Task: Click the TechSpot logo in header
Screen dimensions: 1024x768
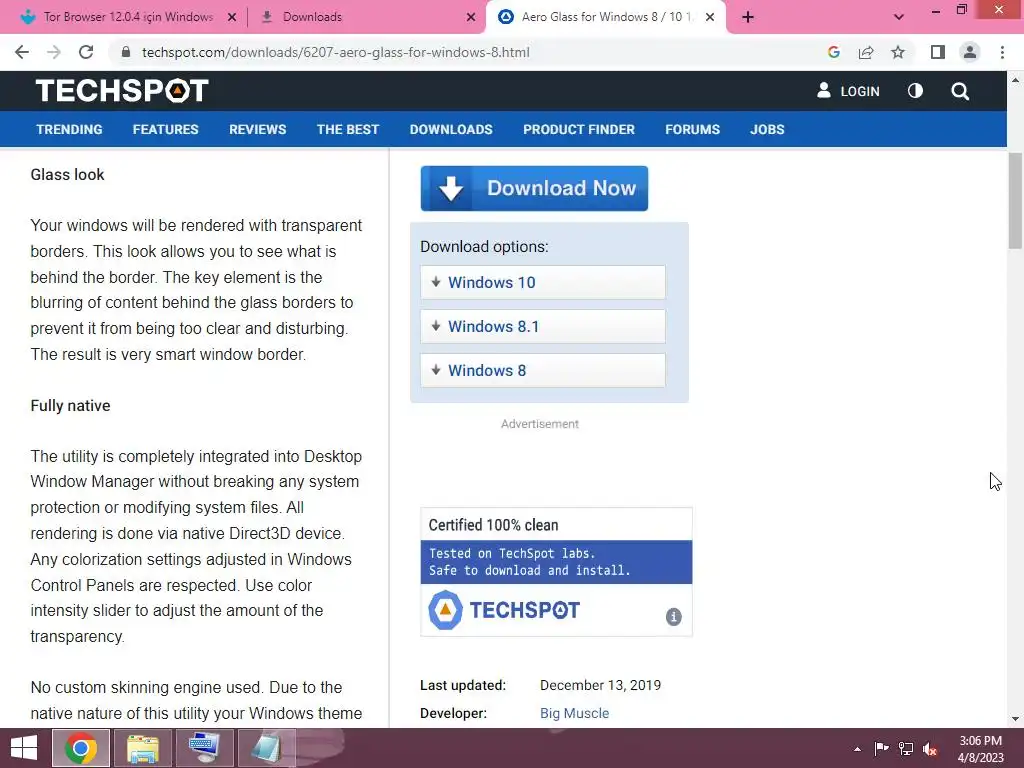Action: pyautogui.click(x=122, y=90)
